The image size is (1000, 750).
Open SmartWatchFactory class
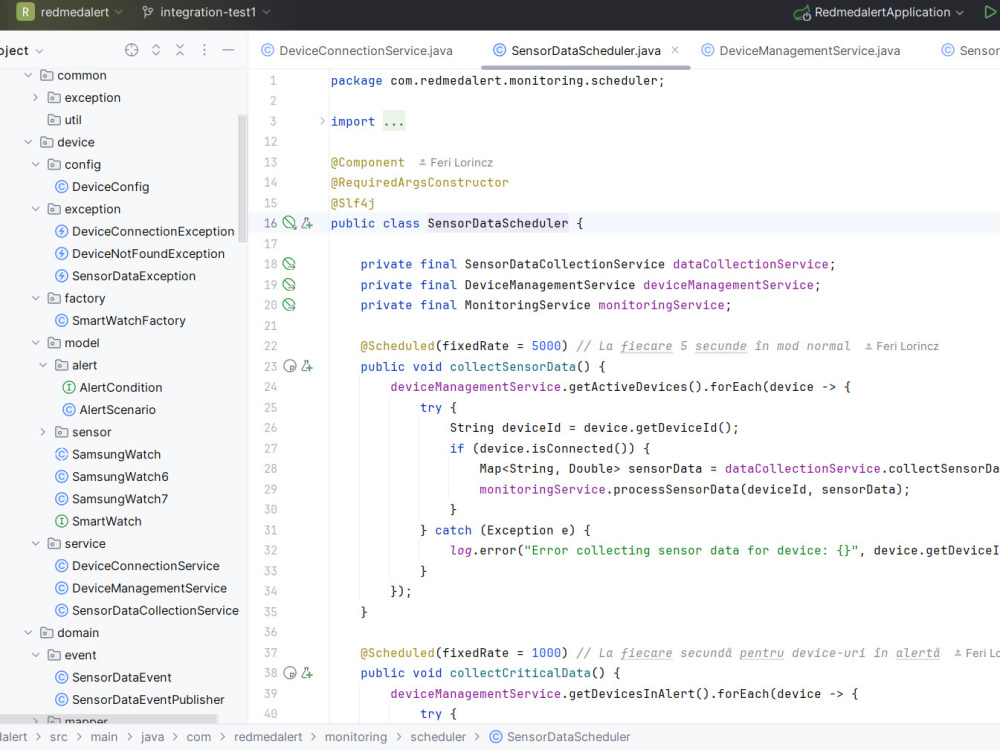click(121, 321)
